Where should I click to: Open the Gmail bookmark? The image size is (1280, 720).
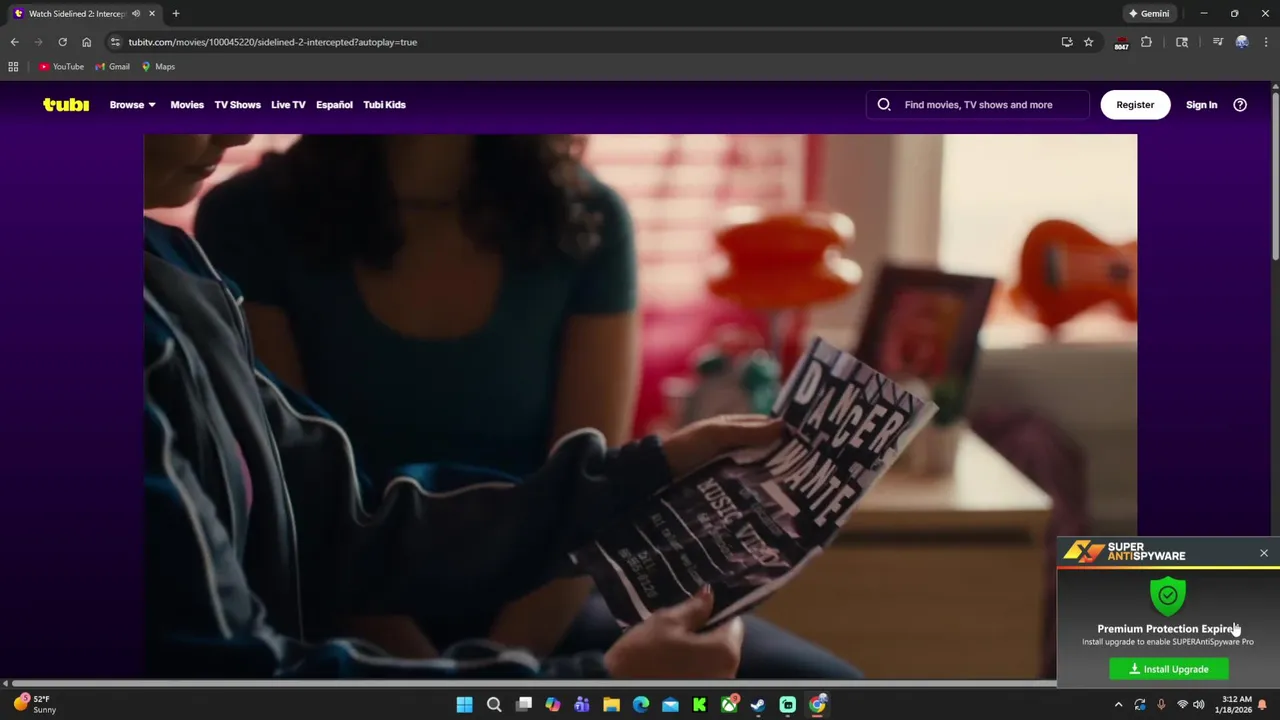pos(113,67)
